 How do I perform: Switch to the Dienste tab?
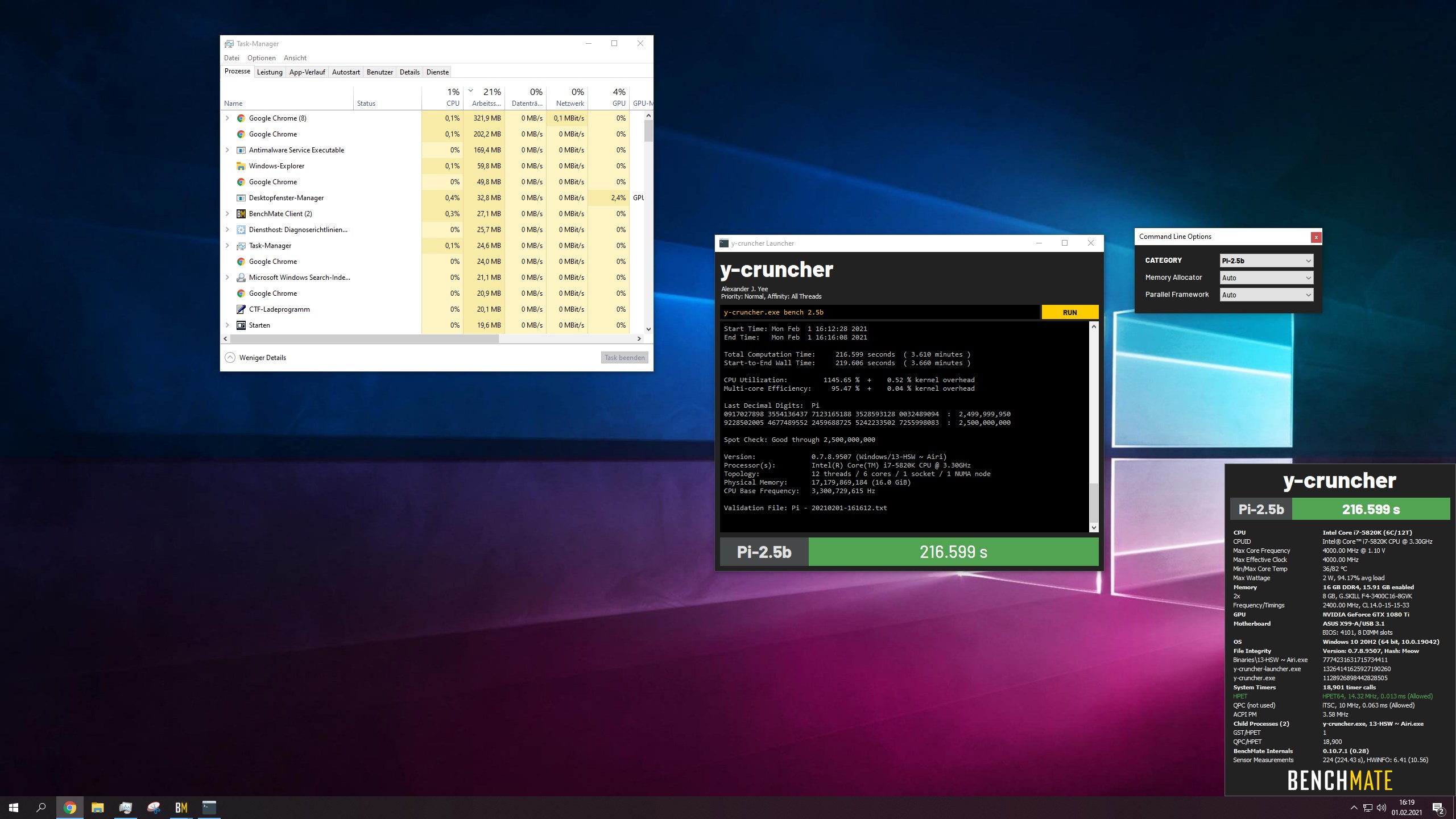(x=437, y=72)
